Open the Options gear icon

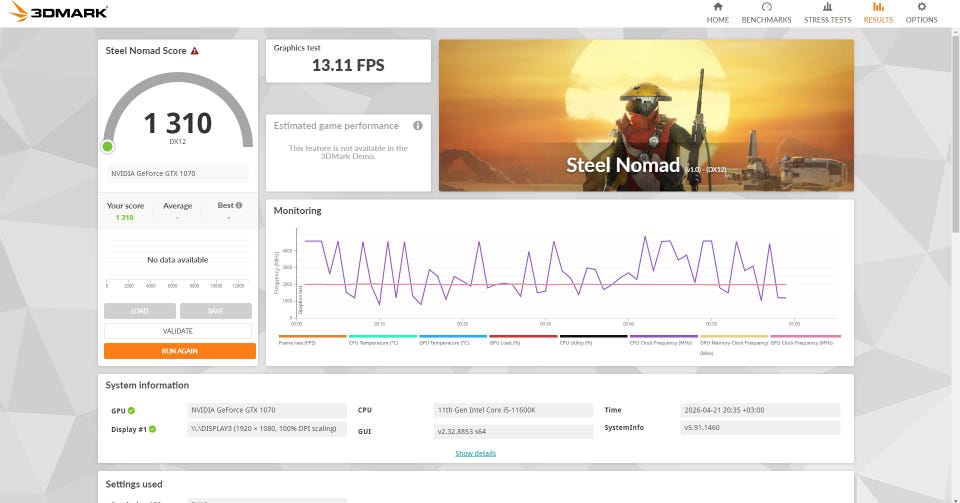[921, 7]
